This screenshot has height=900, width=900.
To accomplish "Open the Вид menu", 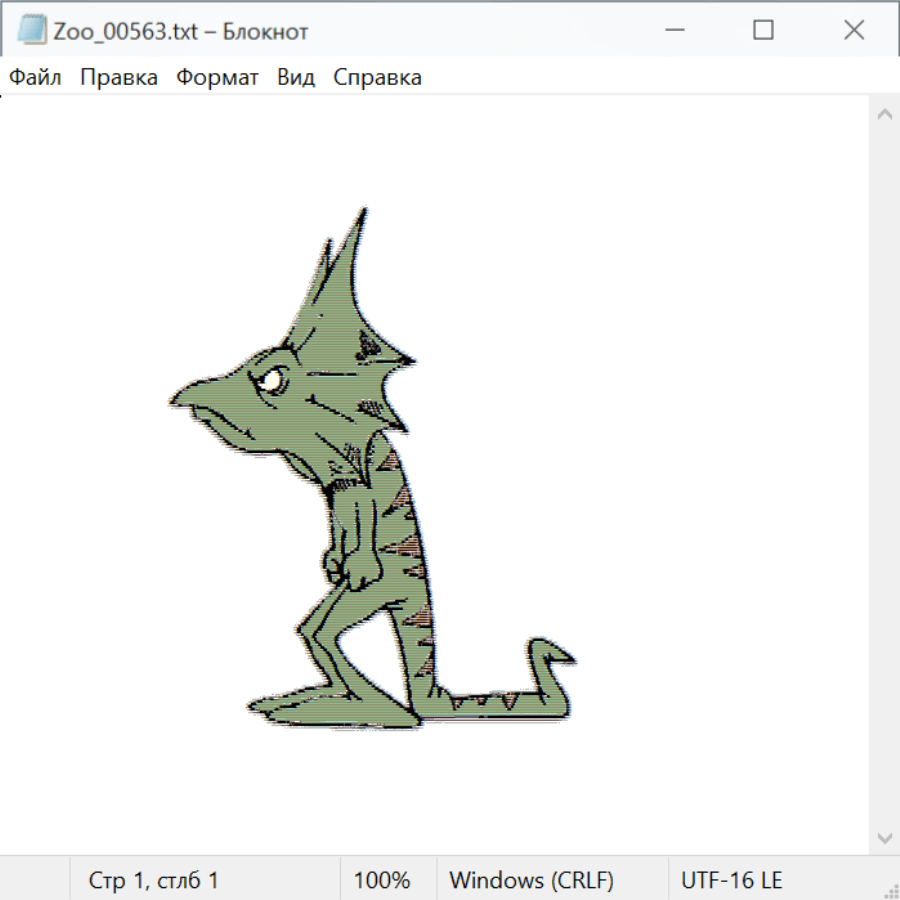I will pyautogui.click(x=296, y=78).
